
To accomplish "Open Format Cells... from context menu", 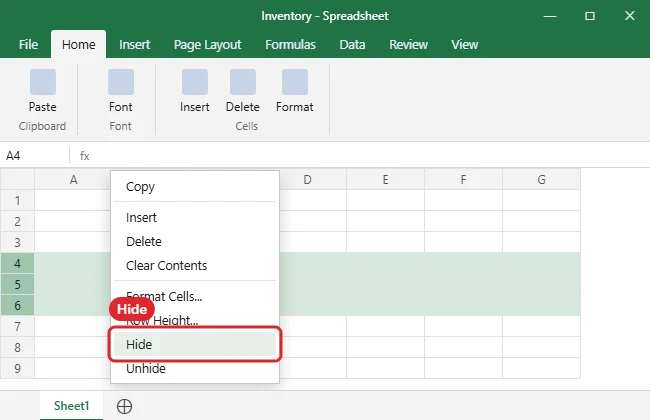I will 195,296.
